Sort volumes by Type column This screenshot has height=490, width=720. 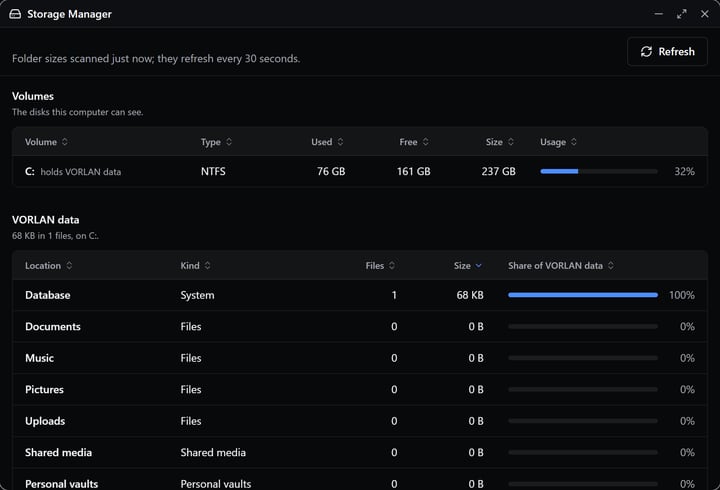point(216,142)
